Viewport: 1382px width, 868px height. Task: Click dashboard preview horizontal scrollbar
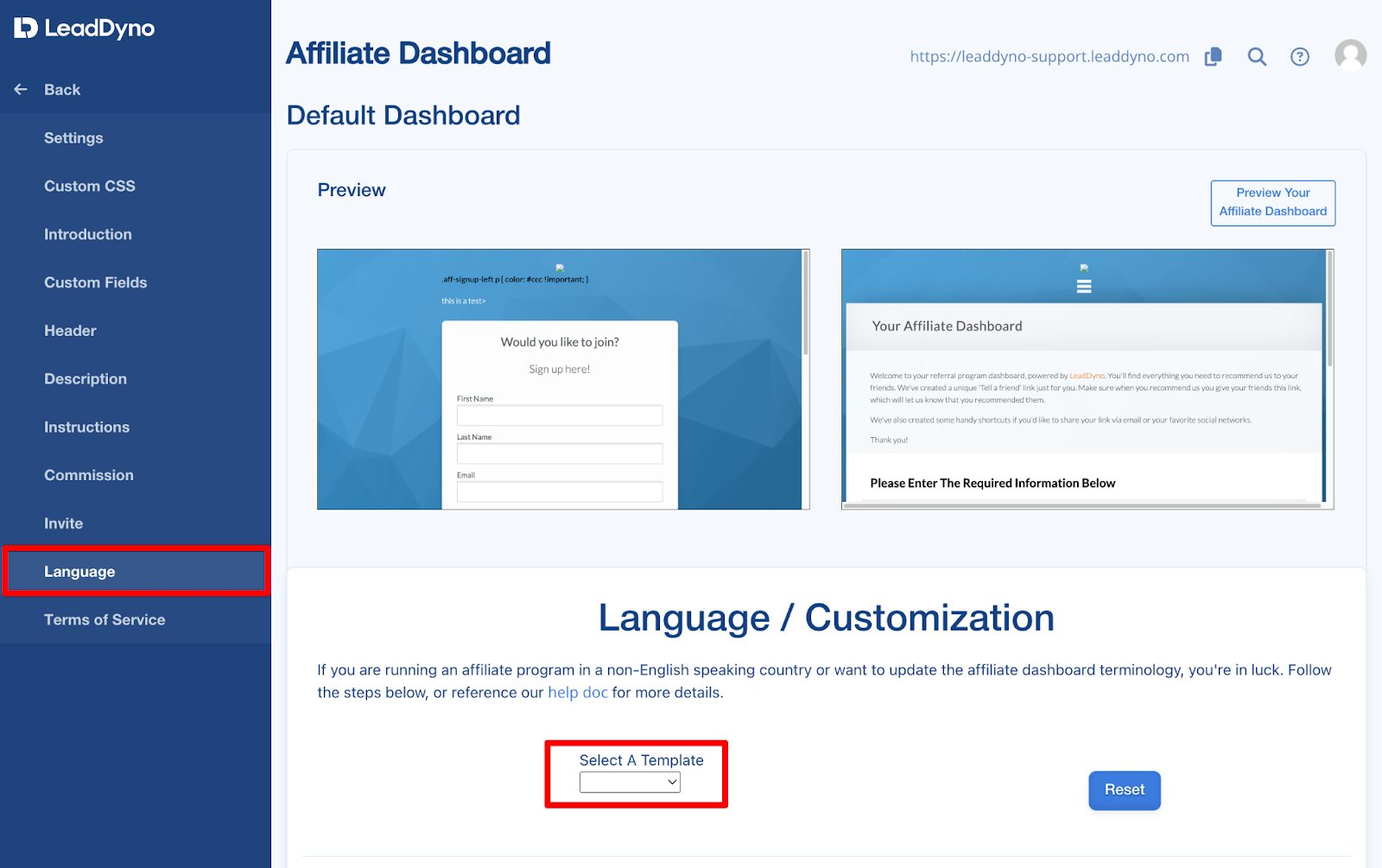point(1081,505)
